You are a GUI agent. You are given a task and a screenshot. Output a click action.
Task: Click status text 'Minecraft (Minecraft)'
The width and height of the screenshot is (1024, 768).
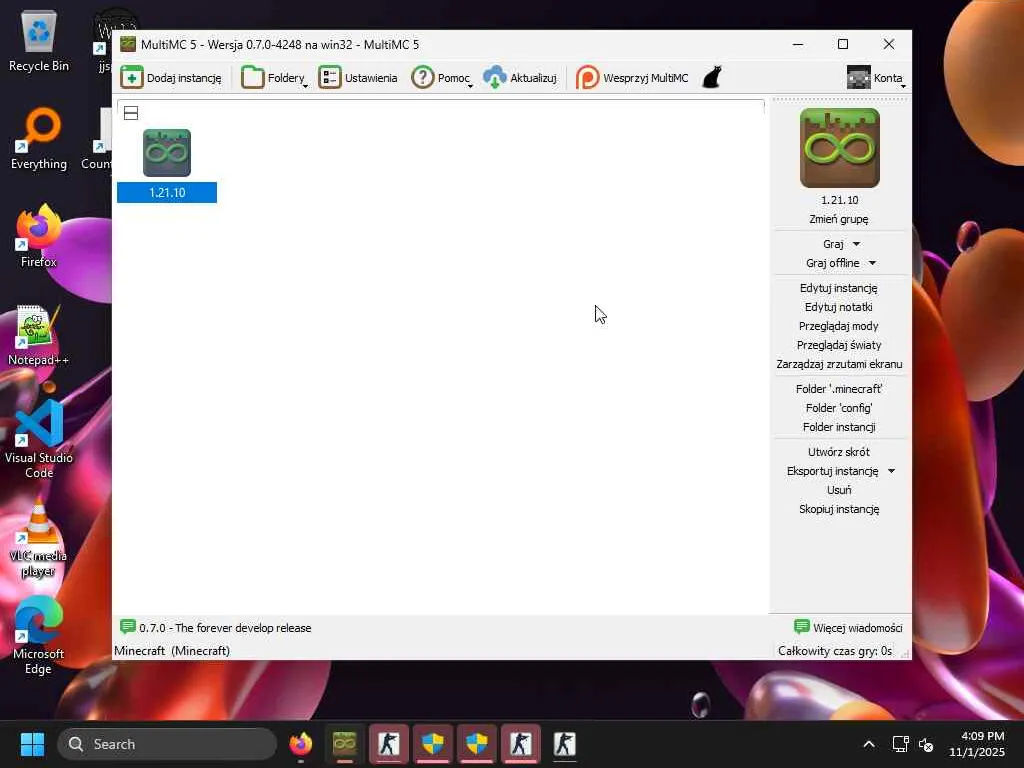coord(172,650)
